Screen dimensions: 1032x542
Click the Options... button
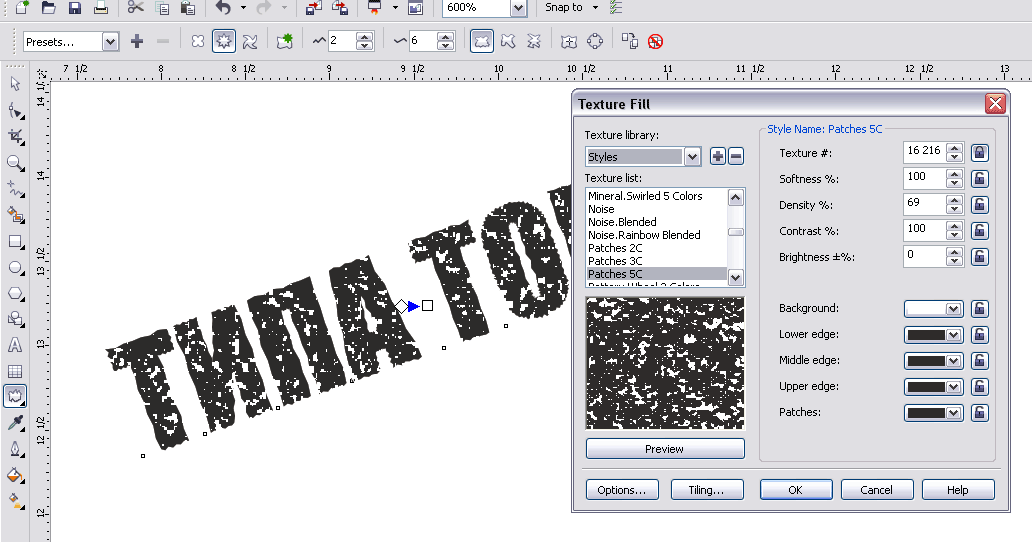(x=622, y=490)
